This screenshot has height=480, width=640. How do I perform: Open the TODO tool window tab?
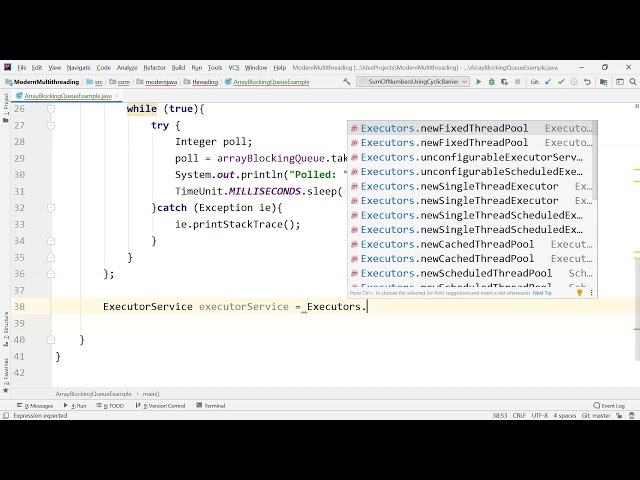(110, 406)
